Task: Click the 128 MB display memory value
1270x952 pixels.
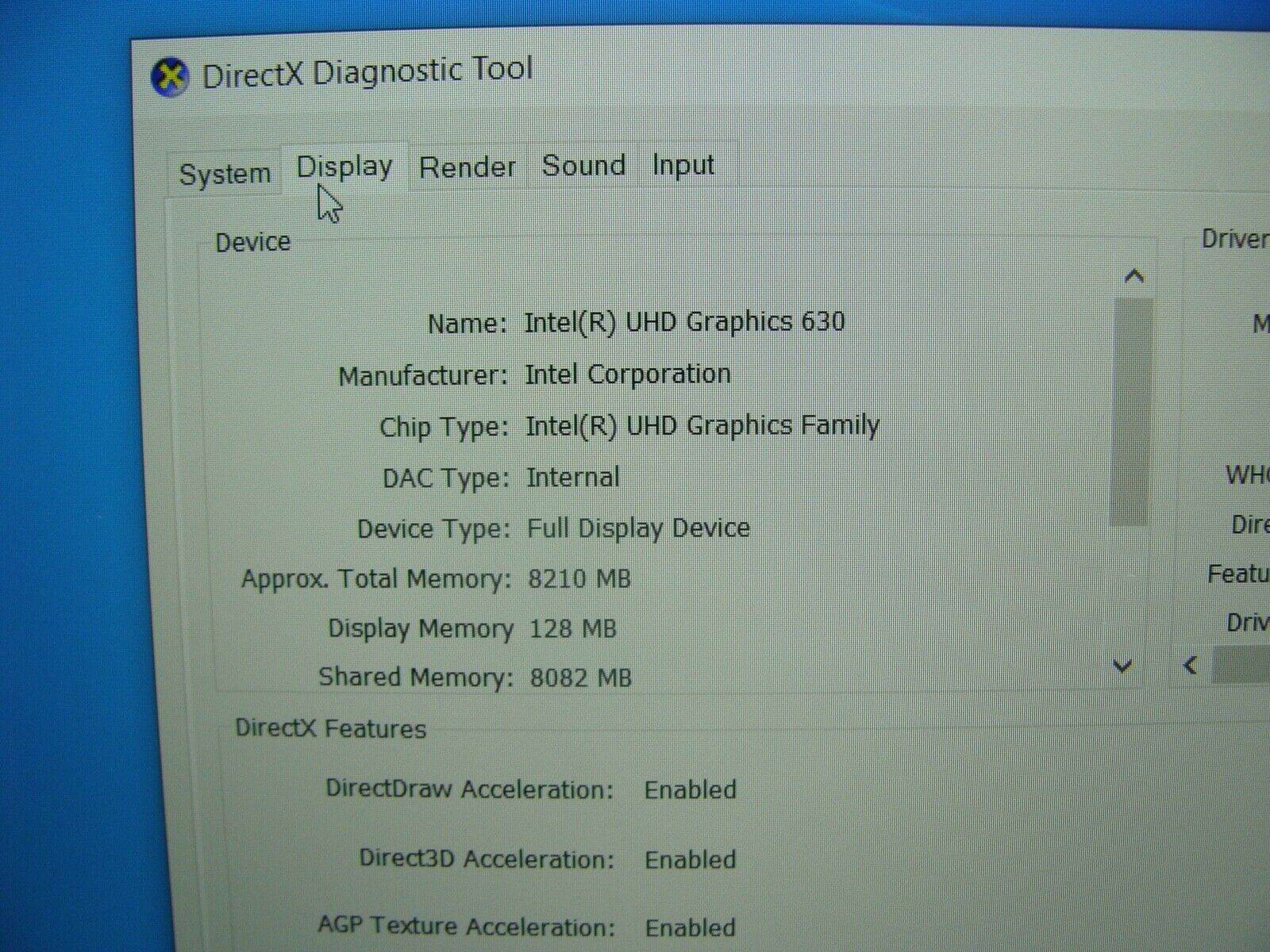Action: (x=572, y=629)
